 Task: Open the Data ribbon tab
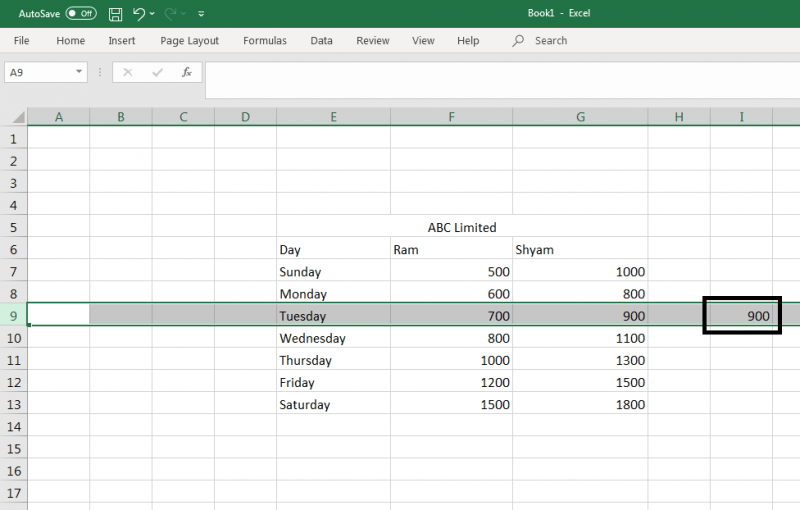click(x=321, y=40)
